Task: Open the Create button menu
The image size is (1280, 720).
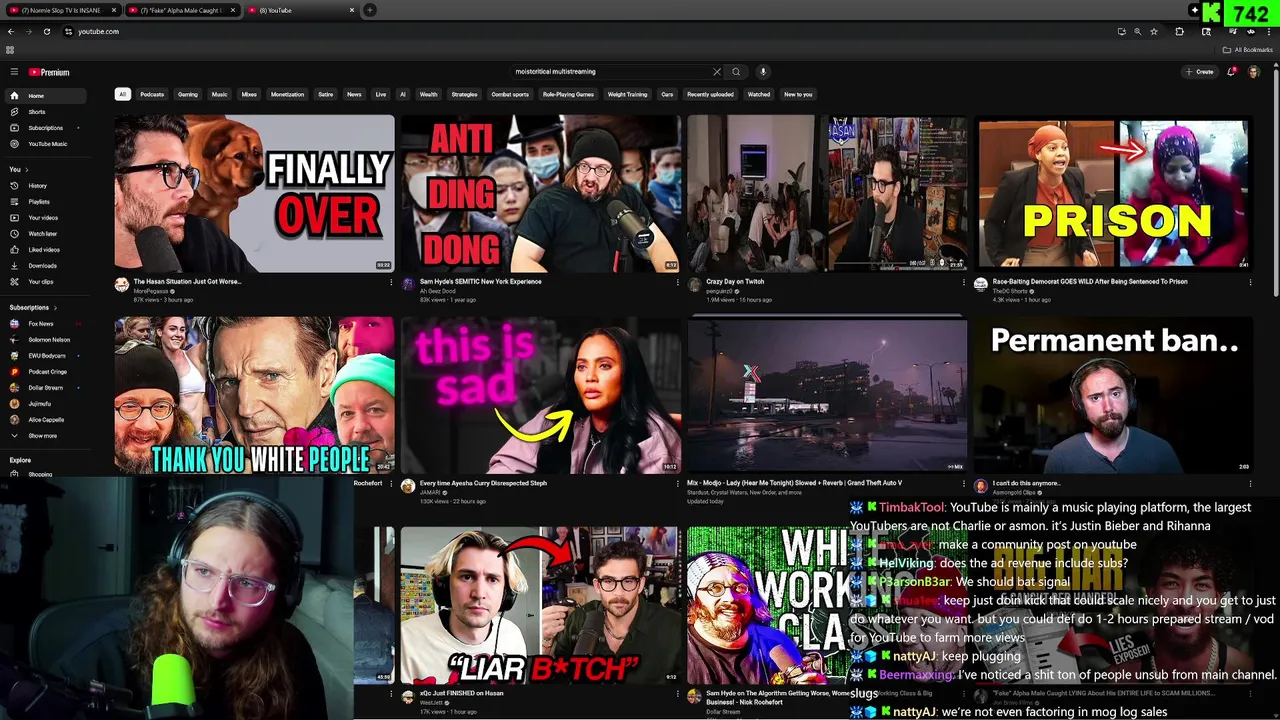Action: pyautogui.click(x=1199, y=72)
